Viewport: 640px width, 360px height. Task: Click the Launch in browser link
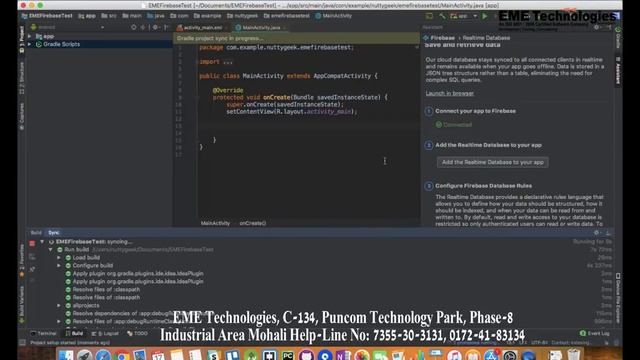[449, 93]
